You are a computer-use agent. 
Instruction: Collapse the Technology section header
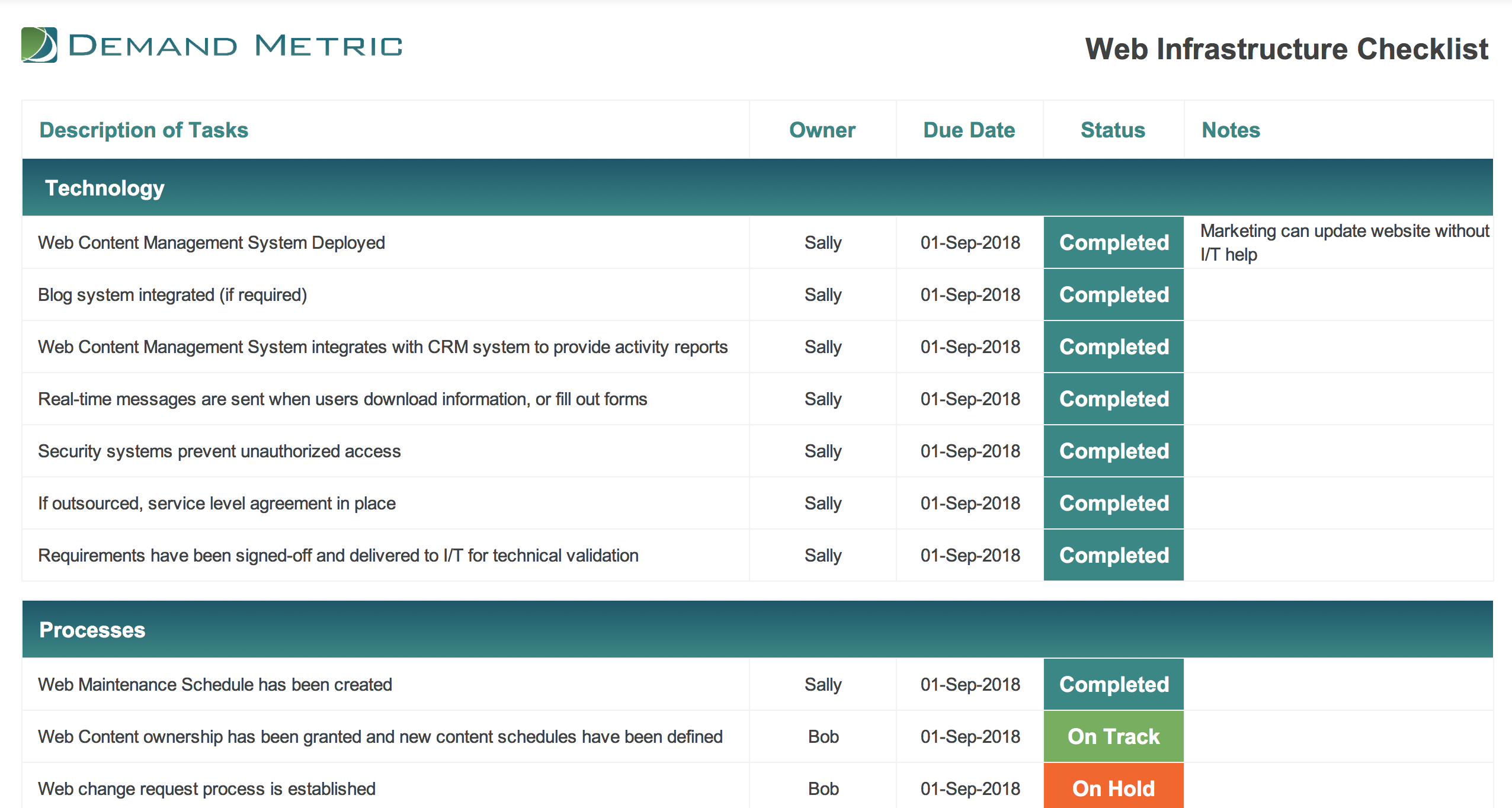pos(105,188)
